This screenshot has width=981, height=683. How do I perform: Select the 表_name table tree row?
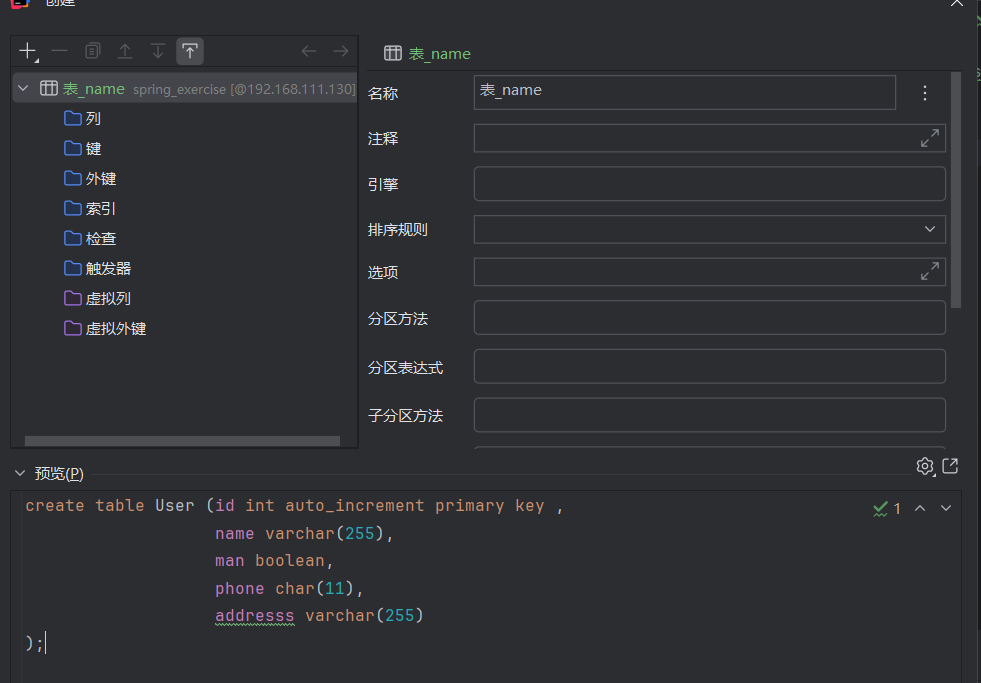tap(185, 88)
